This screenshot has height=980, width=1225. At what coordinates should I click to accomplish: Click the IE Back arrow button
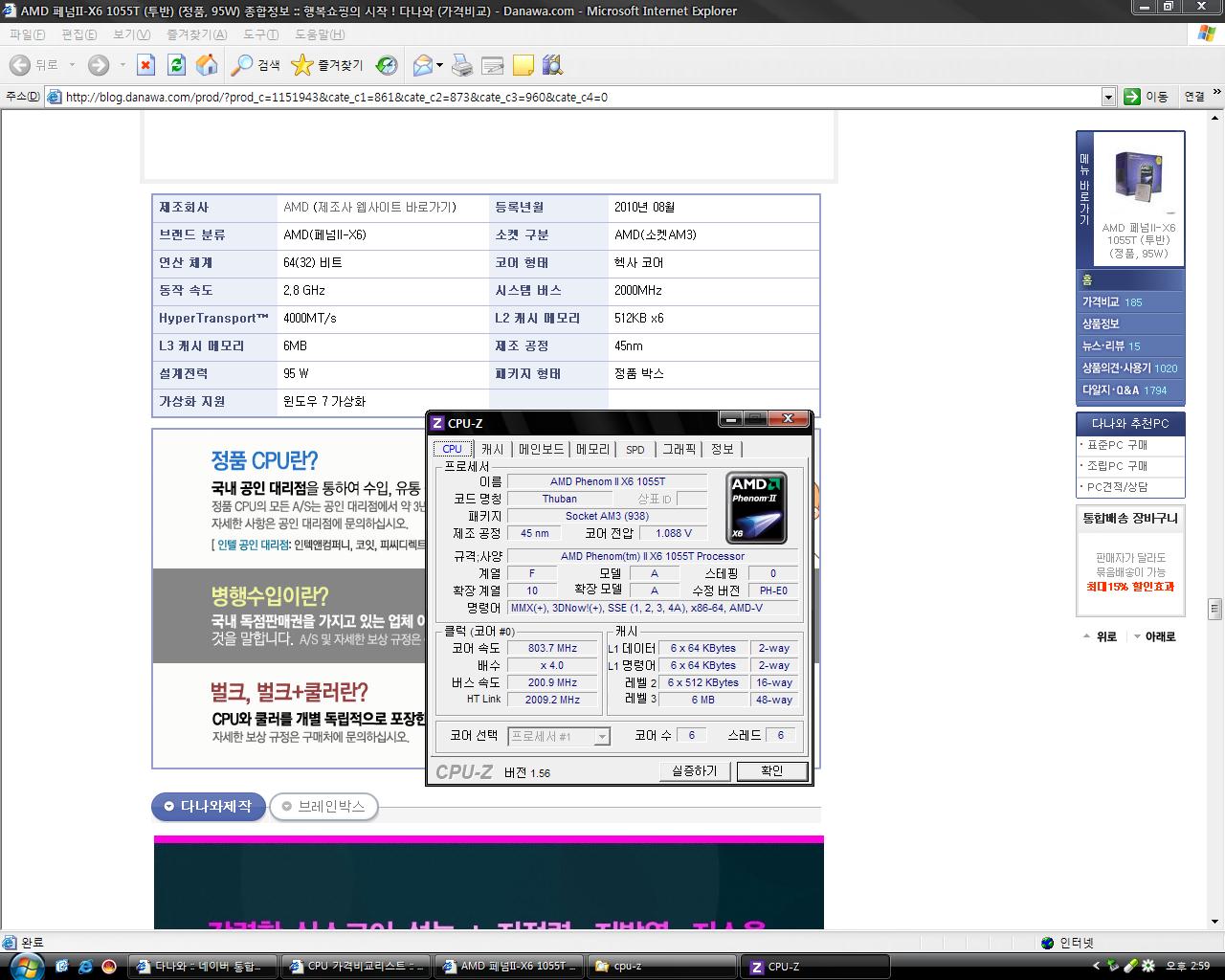coord(20,65)
